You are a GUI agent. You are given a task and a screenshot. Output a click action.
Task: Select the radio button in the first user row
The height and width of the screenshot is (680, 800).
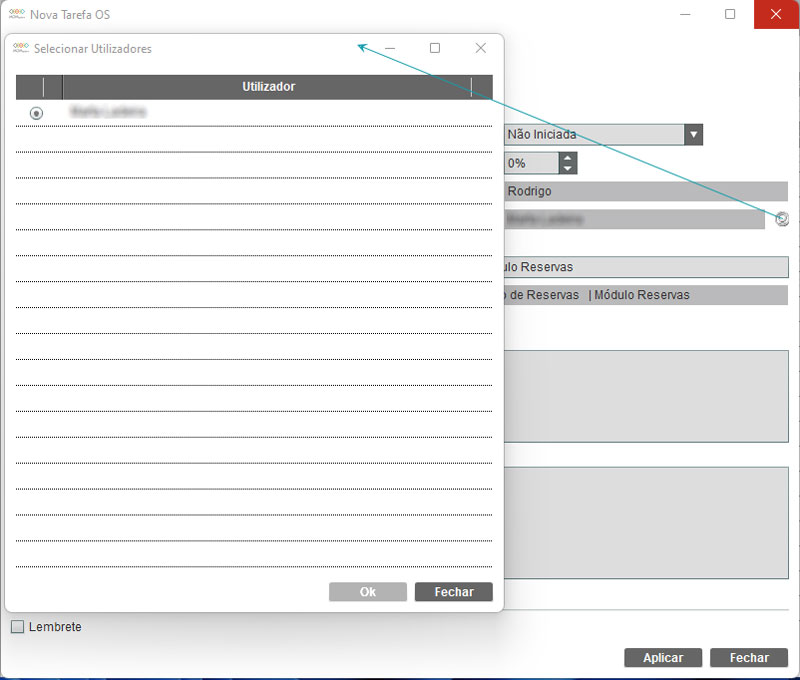(37, 113)
